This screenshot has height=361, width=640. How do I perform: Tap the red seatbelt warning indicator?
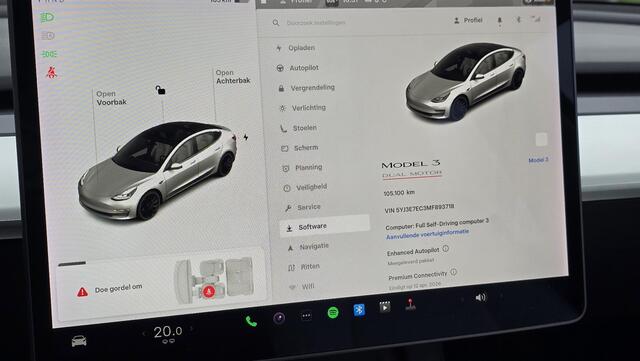click(x=51, y=73)
